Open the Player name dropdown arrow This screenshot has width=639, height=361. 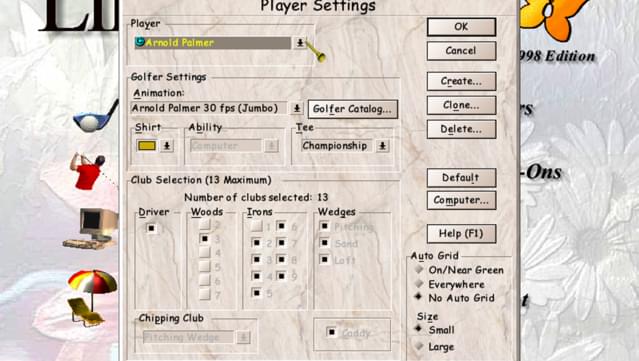coord(300,42)
